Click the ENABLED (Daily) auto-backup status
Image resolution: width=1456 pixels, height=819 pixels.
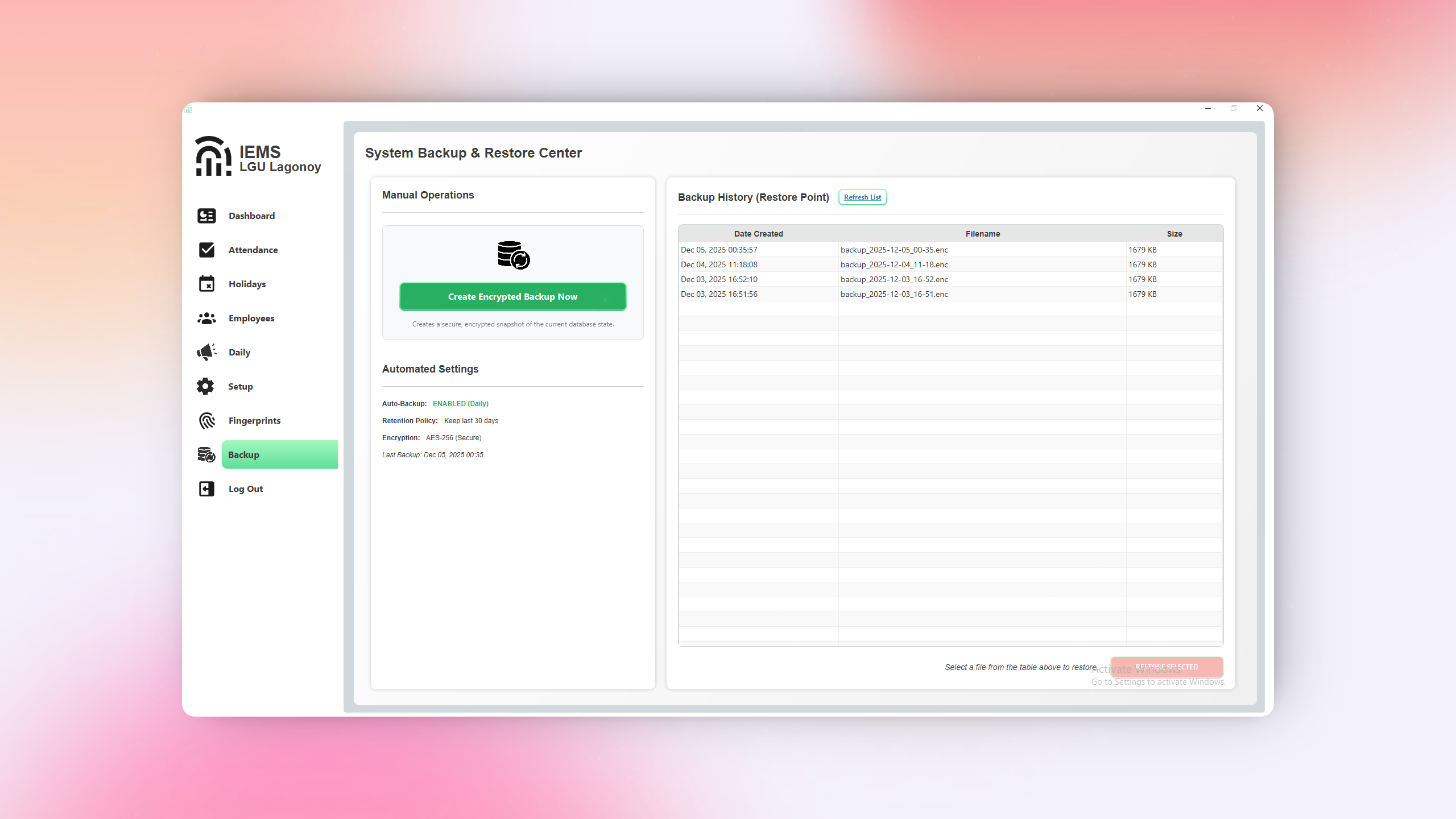point(461,404)
